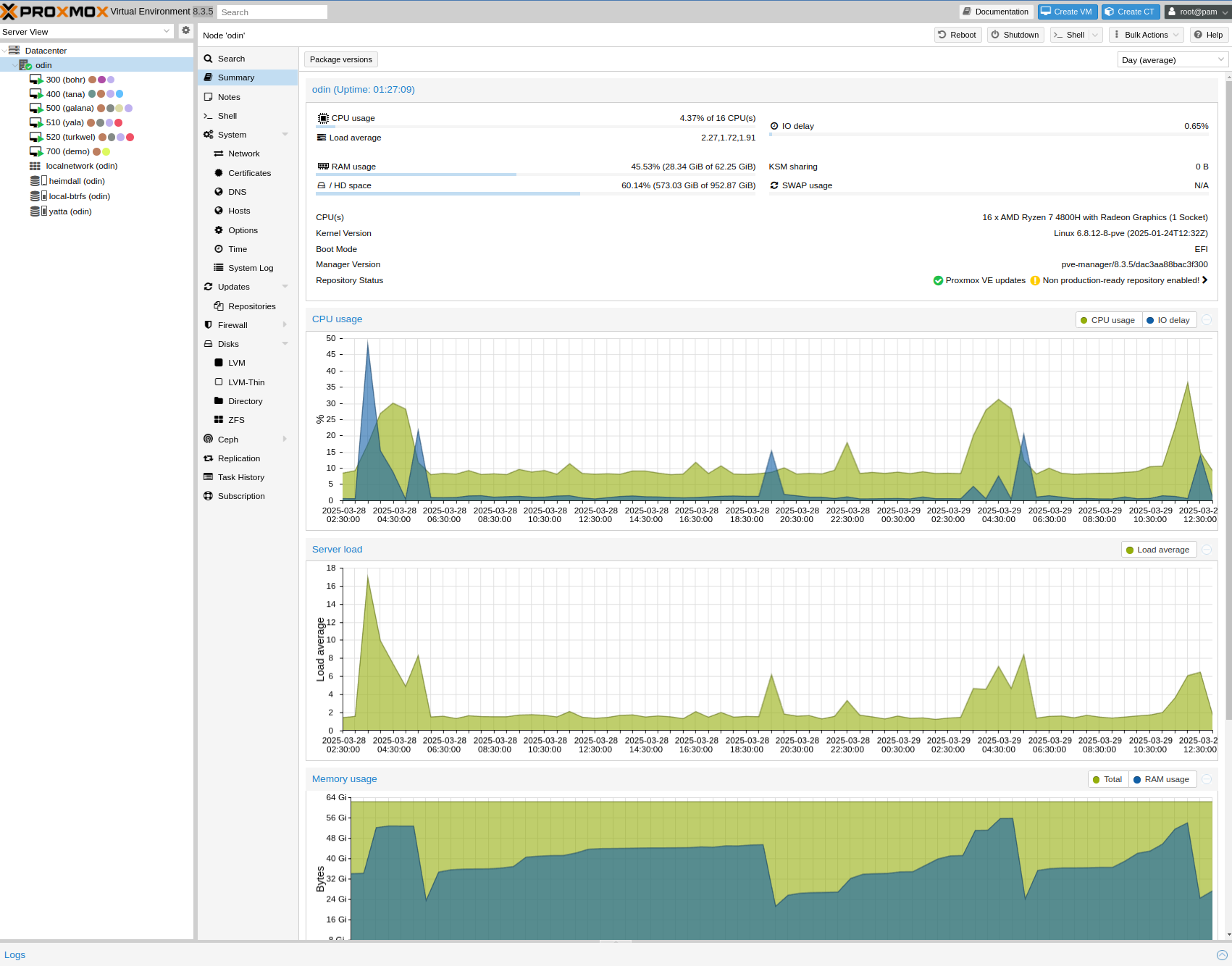The height and width of the screenshot is (966, 1232).
Task: Open the Search menu item in sidebar
Action: coord(248,59)
